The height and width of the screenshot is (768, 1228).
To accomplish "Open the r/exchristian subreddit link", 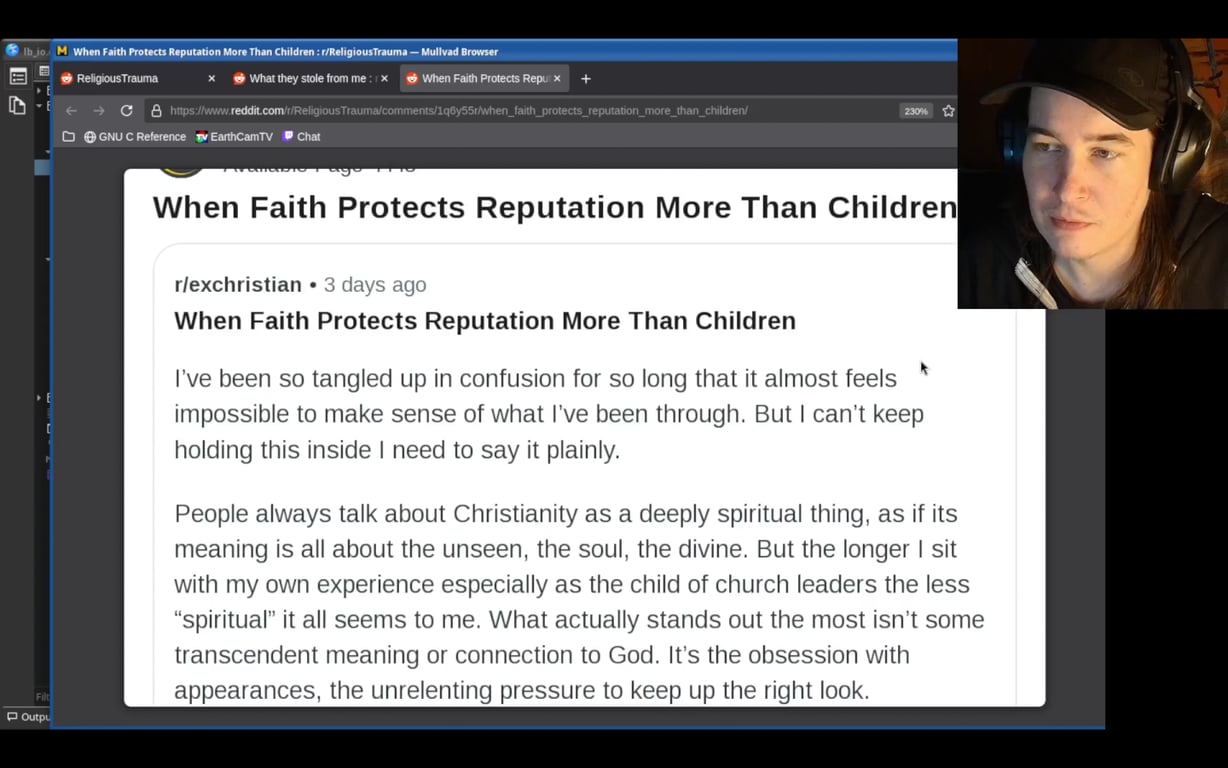I will 238,285.
